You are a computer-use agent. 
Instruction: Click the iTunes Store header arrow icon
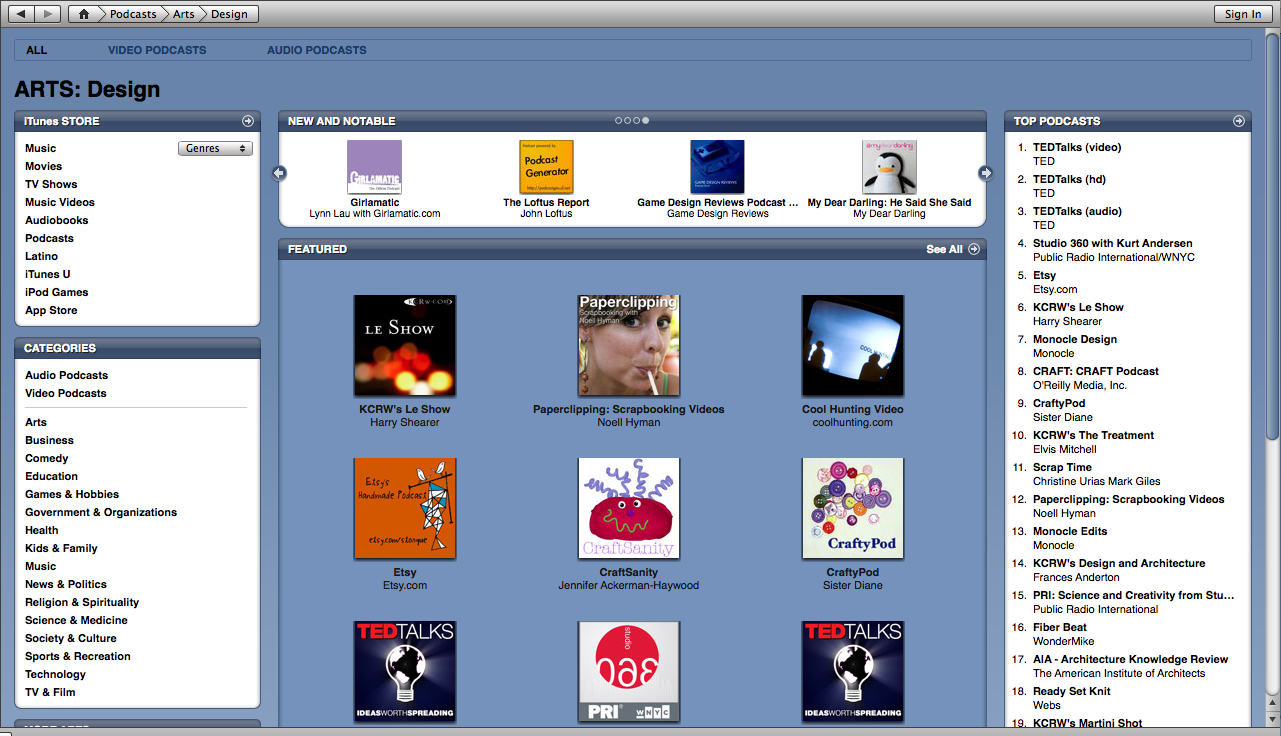coord(248,121)
